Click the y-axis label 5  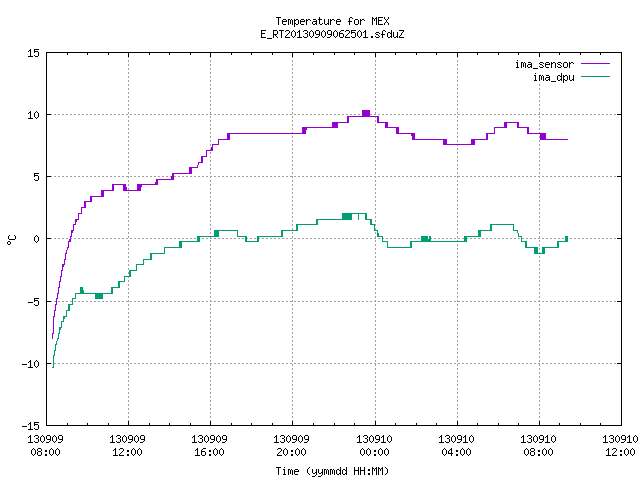click(x=36, y=177)
